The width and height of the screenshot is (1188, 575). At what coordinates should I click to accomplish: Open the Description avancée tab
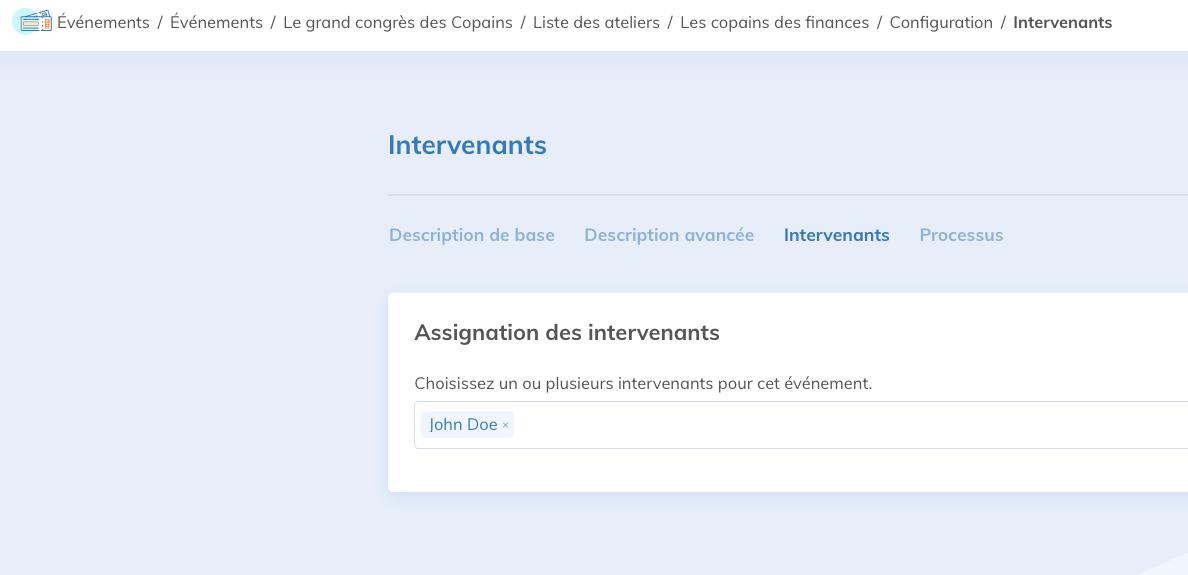pyautogui.click(x=669, y=235)
